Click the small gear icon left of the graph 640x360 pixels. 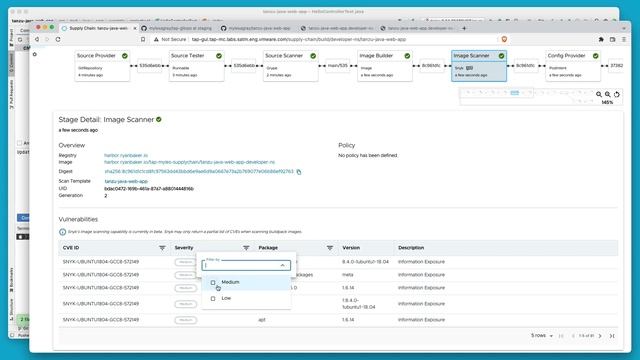[35, 54]
